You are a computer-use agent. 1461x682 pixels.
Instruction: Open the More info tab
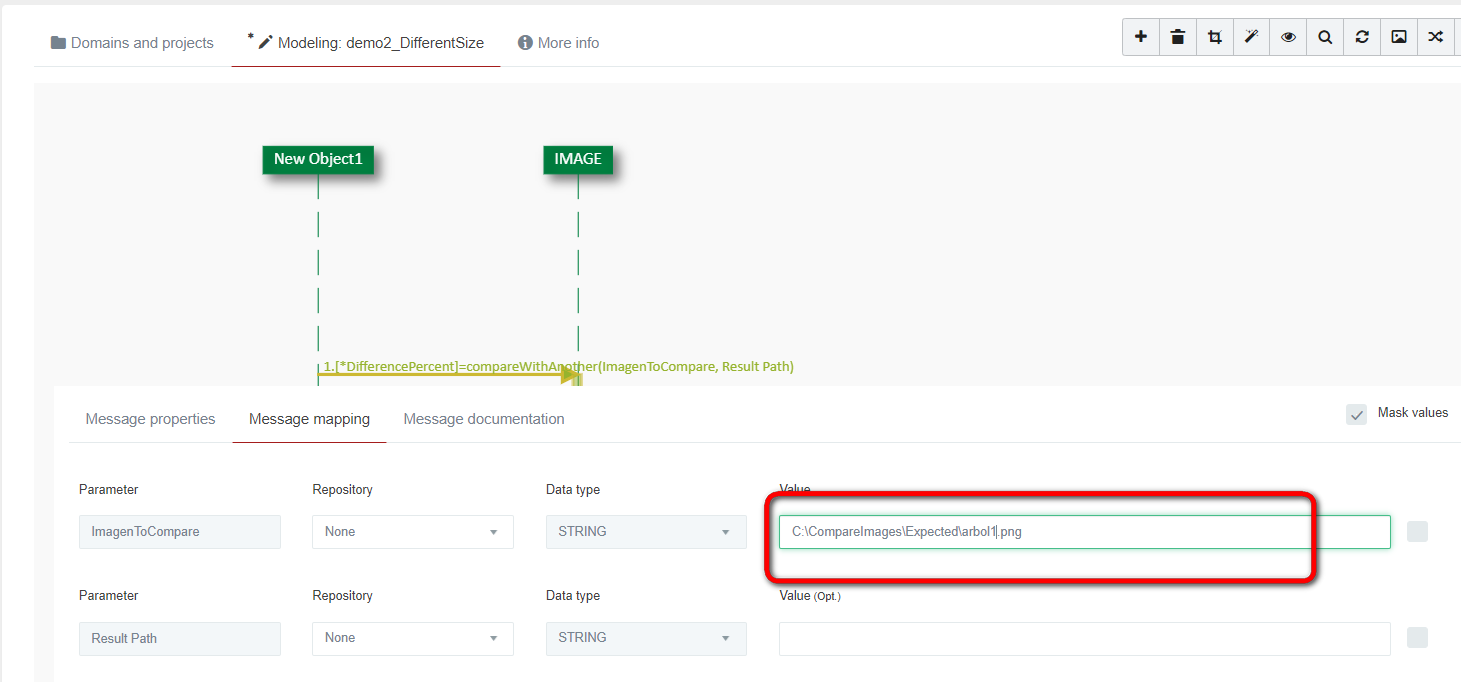coord(559,43)
